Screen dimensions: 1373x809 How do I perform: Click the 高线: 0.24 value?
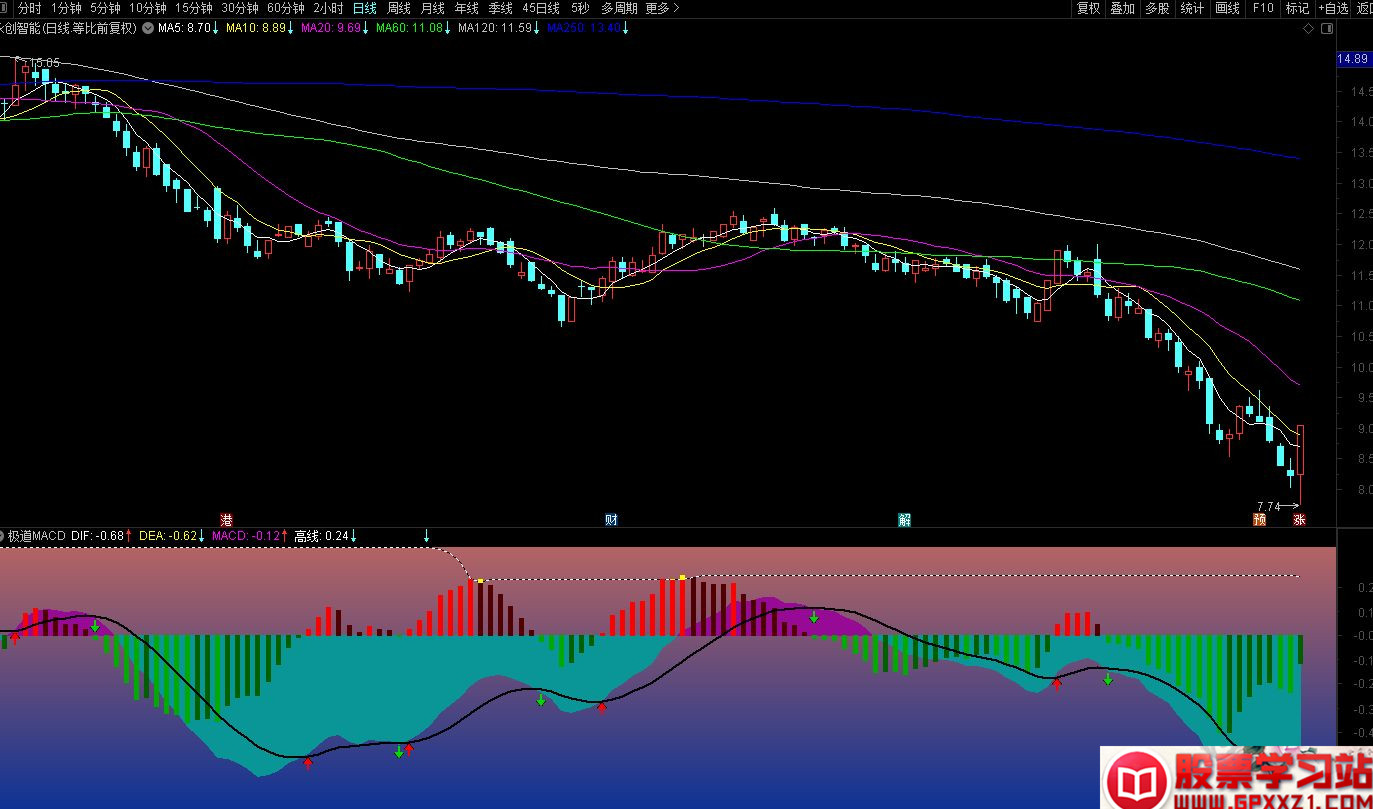tap(322, 536)
